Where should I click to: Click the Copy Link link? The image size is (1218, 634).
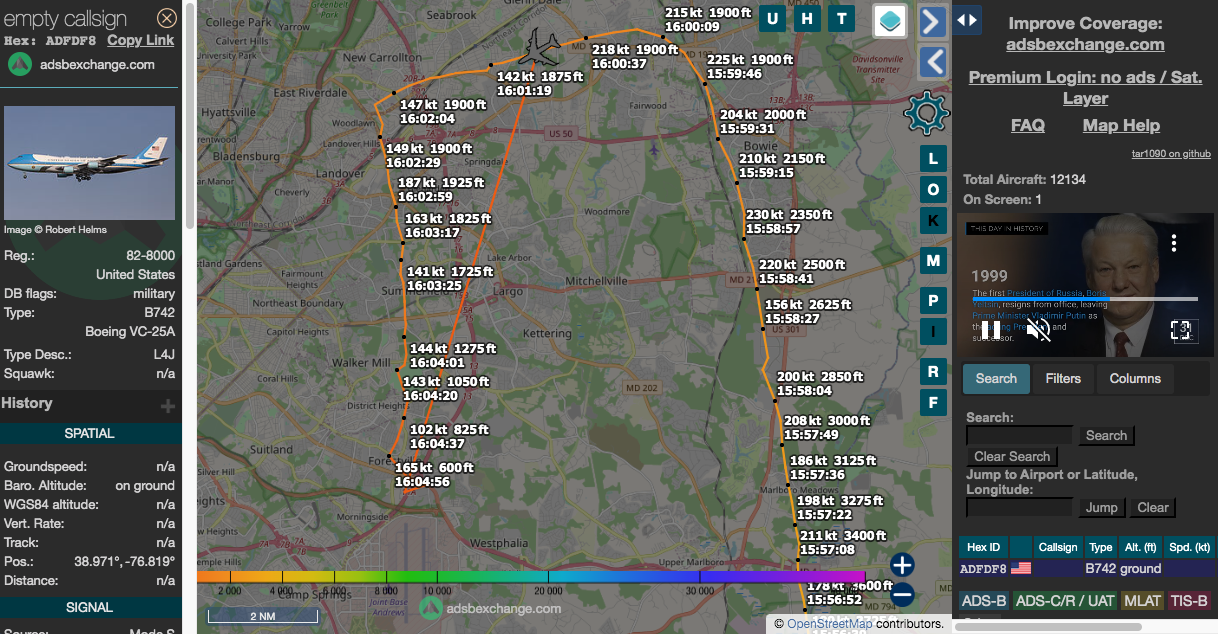pyautogui.click(x=141, y=40)
